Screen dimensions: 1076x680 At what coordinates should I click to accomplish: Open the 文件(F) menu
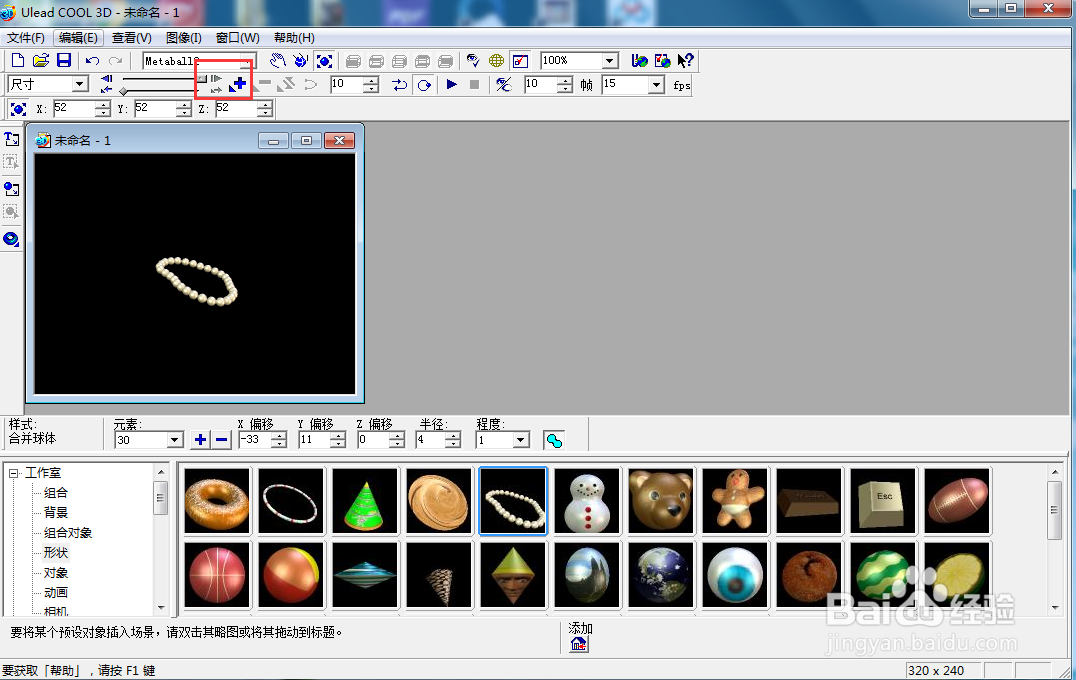click(x=26, y=38)
